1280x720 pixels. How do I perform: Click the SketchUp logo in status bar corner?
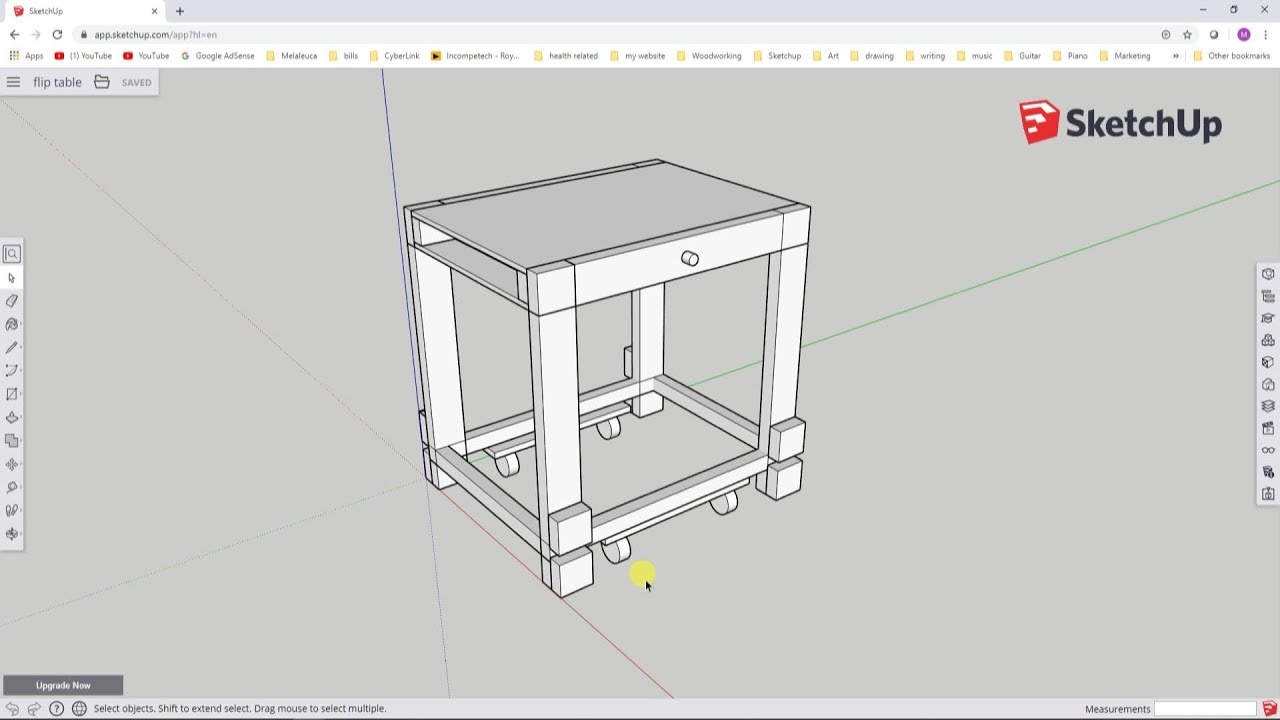click(1269, 709)
